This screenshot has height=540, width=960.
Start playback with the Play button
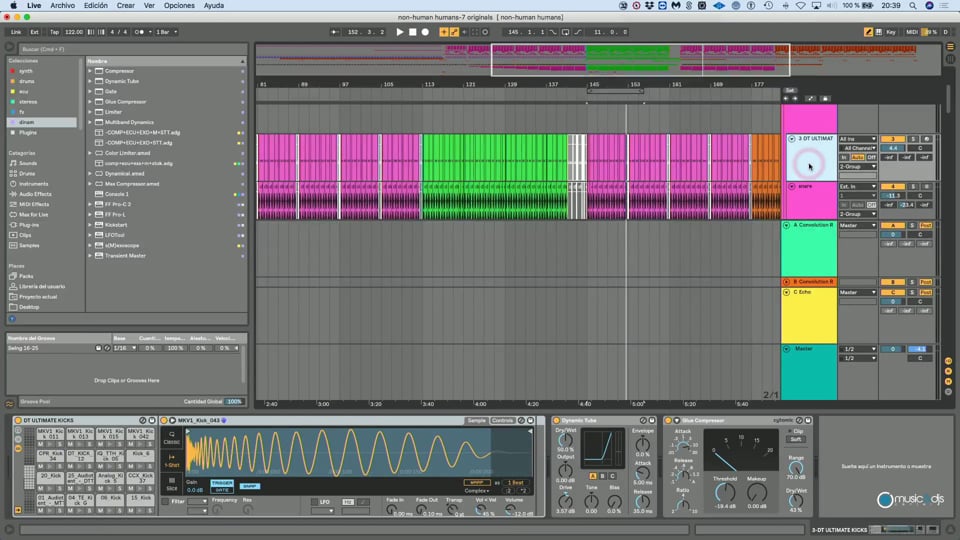tap(400, 32)
